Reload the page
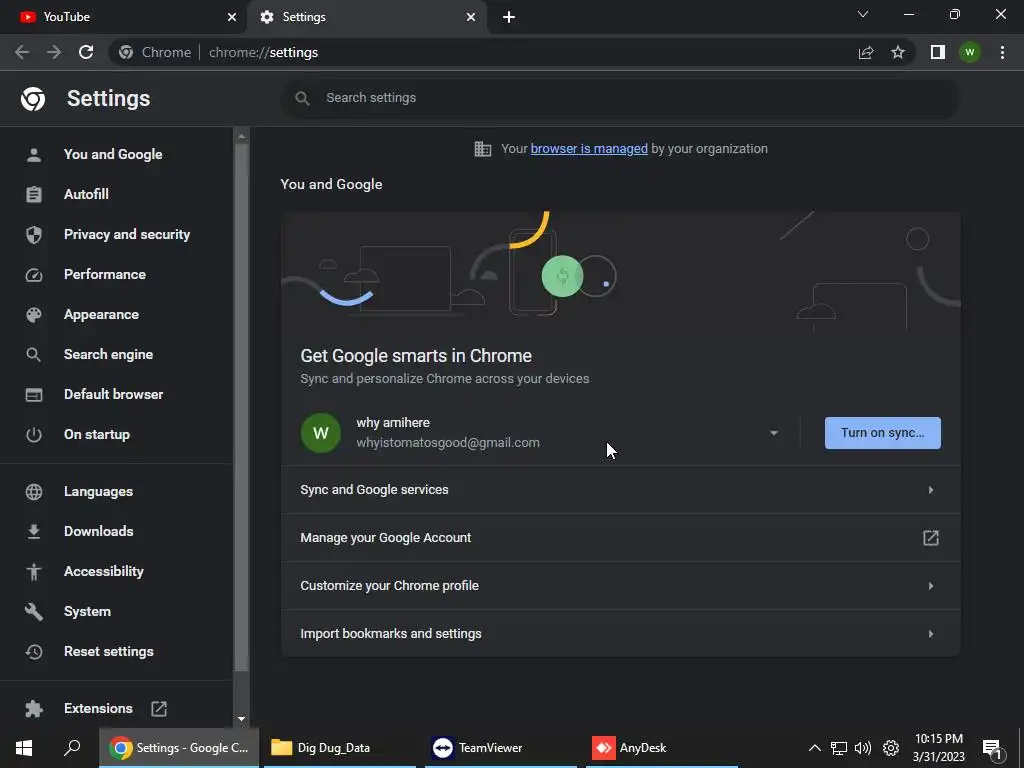This screenshot has height=768, width=1024. point(86,52)
